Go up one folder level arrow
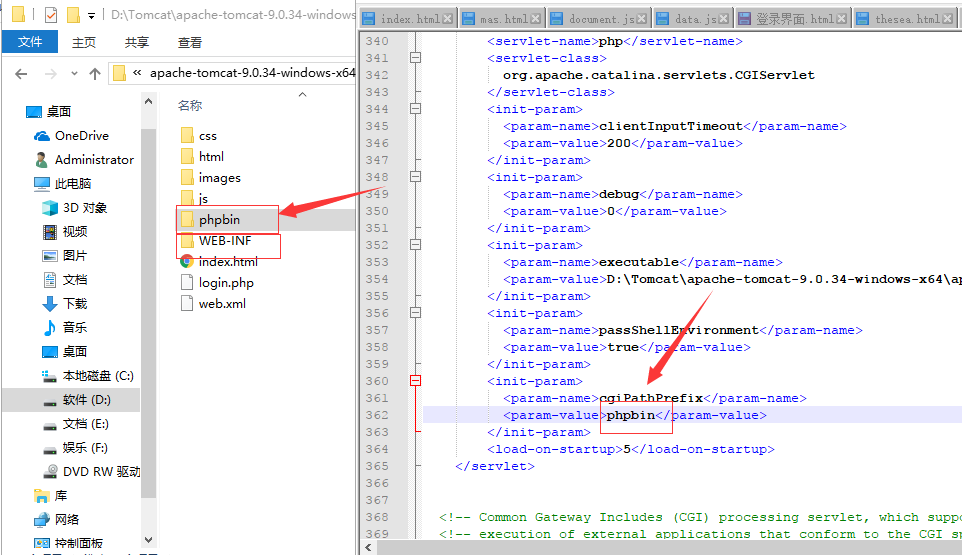The height and width of the screenshot is (555, 962). 94,74
